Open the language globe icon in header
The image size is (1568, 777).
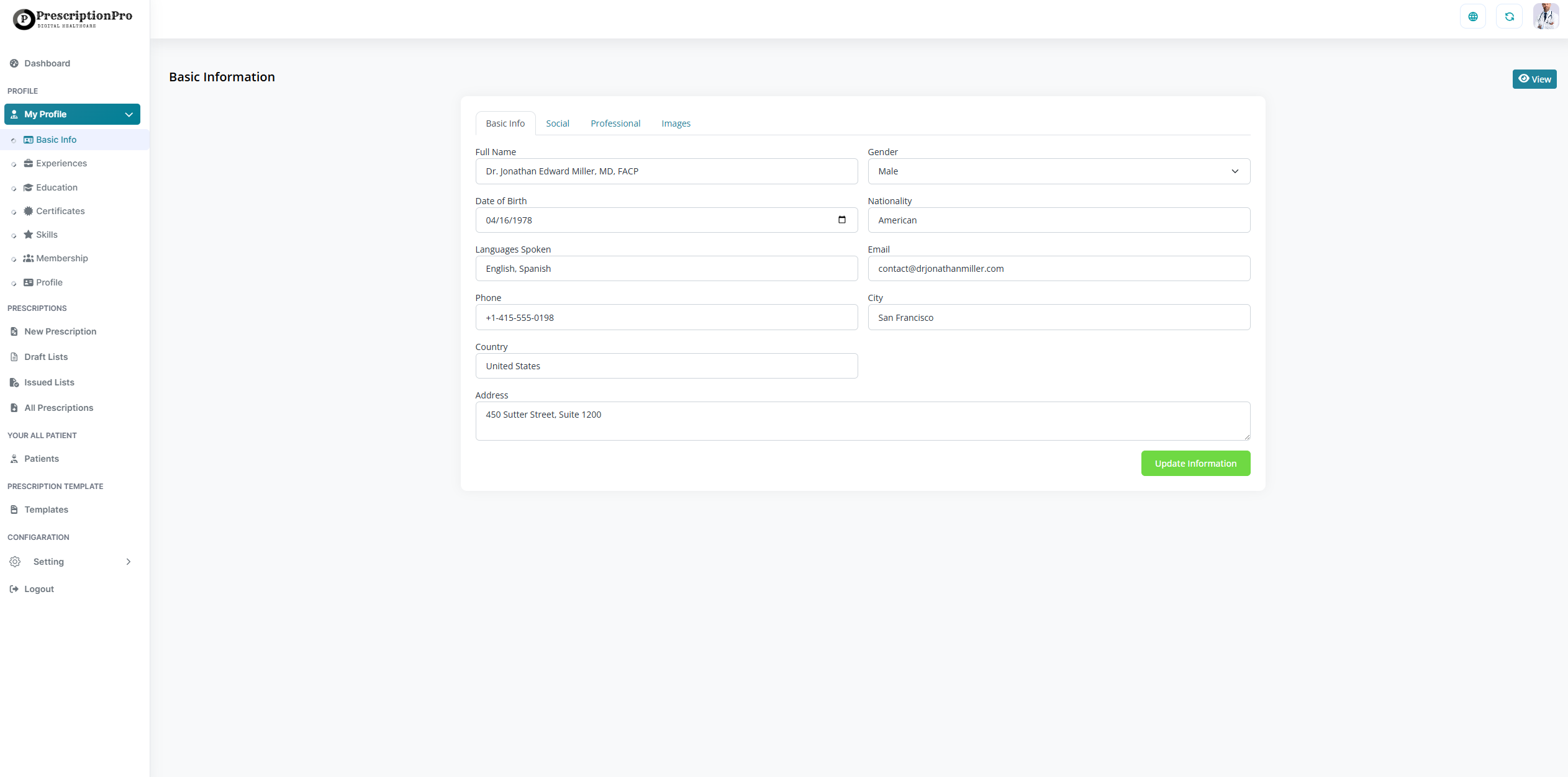click(x=1472, y=16)
